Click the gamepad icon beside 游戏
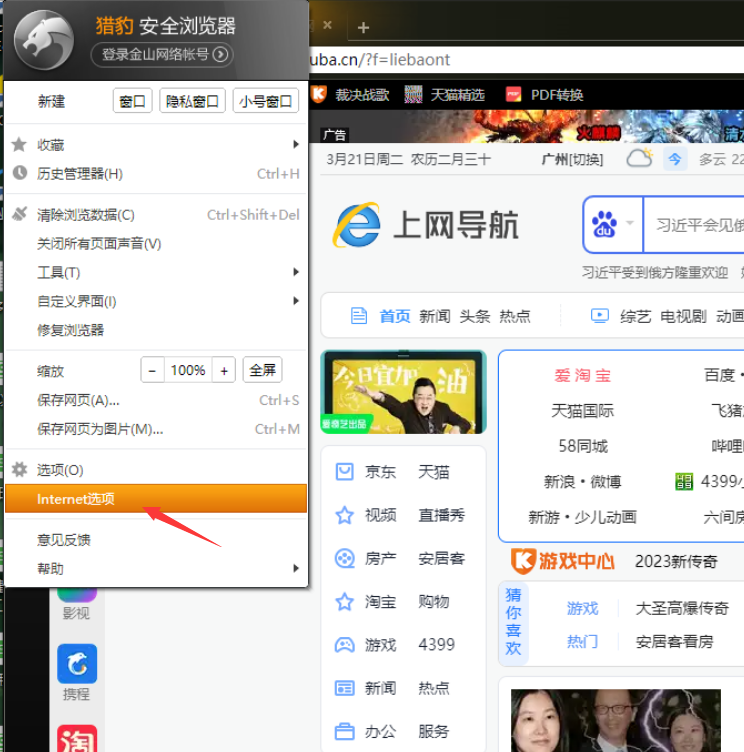This screenshot has height=752, width=744. coord(344,645)
